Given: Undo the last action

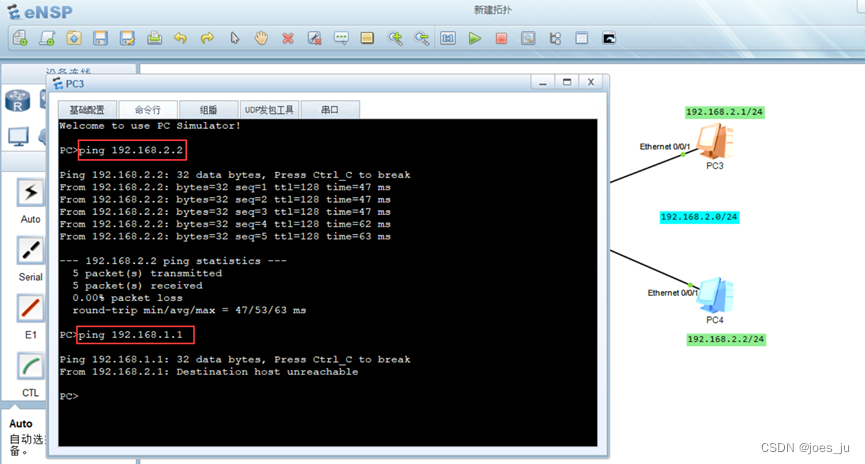Looking at the screenshot, I should [x=180, y=38].
